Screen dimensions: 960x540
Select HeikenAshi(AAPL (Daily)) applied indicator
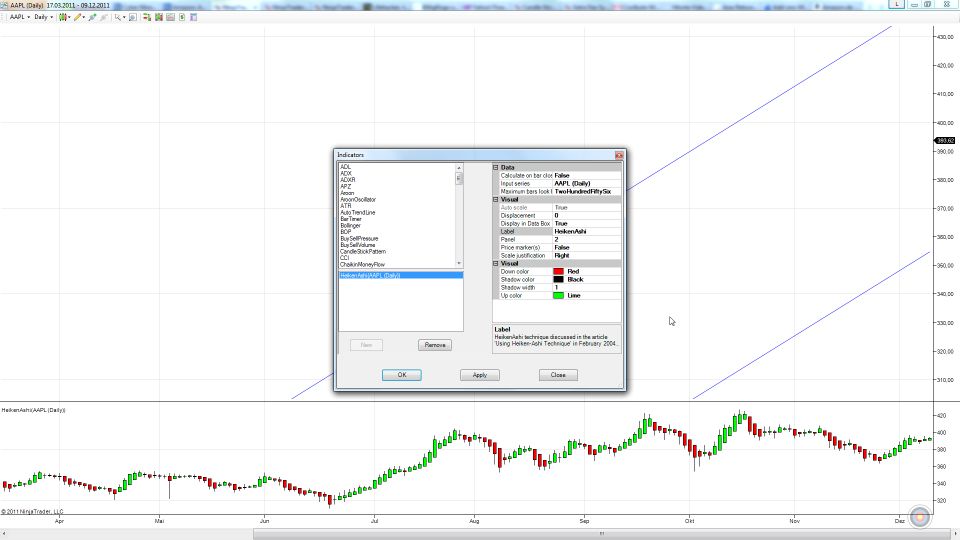[x=400, y=276]
